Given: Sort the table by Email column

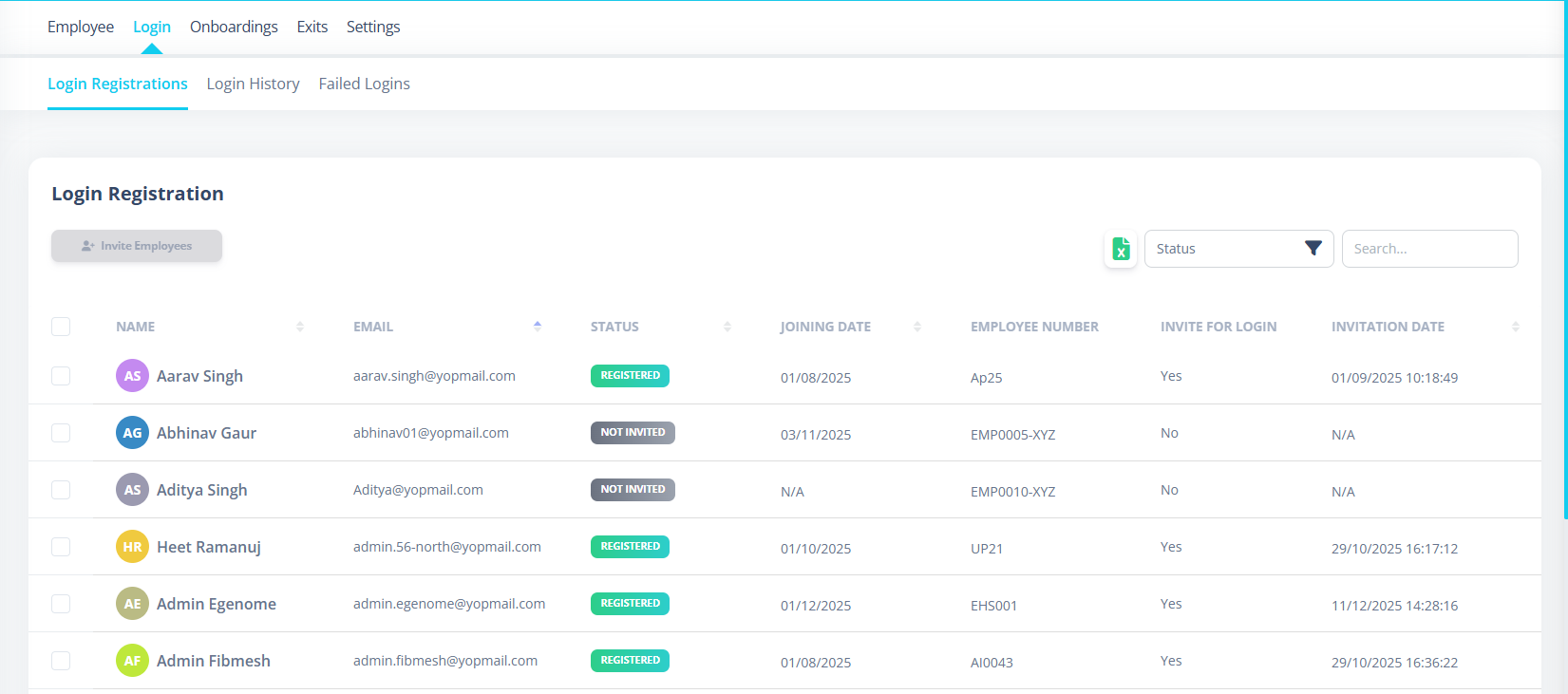Looking at the screenshot, I should pos(538,327).
